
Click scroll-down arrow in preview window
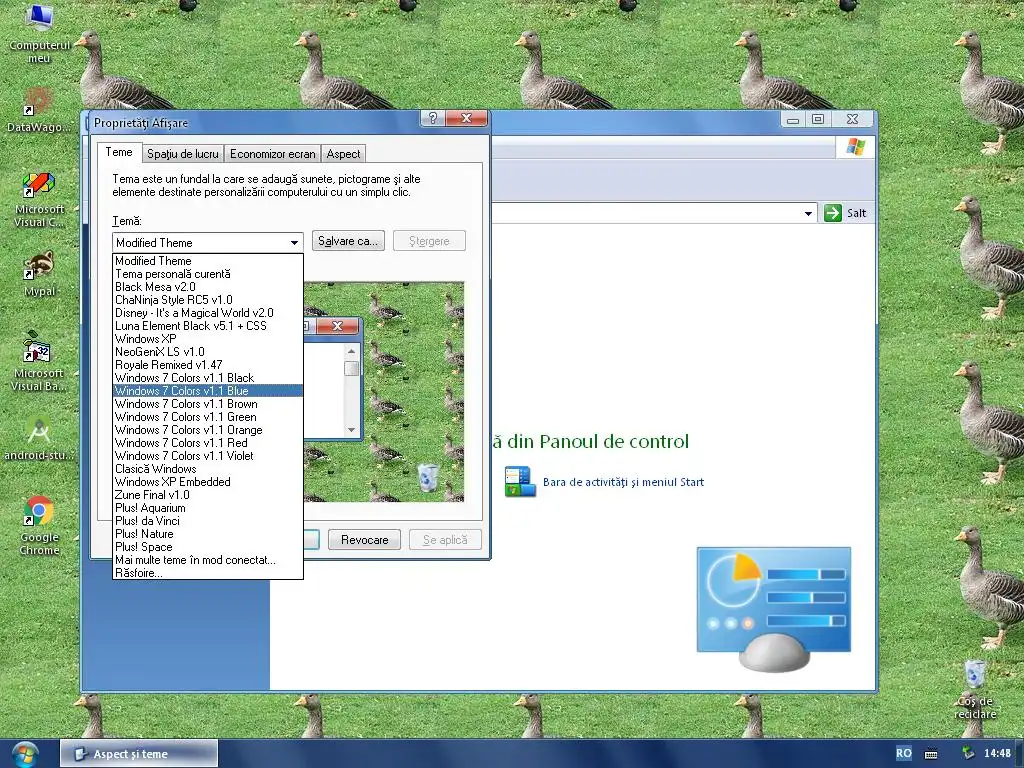[x=351, y=430]
